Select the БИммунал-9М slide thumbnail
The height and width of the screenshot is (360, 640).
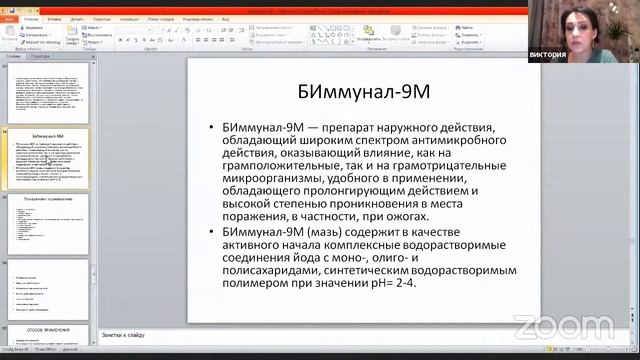[x=48, y=159]
